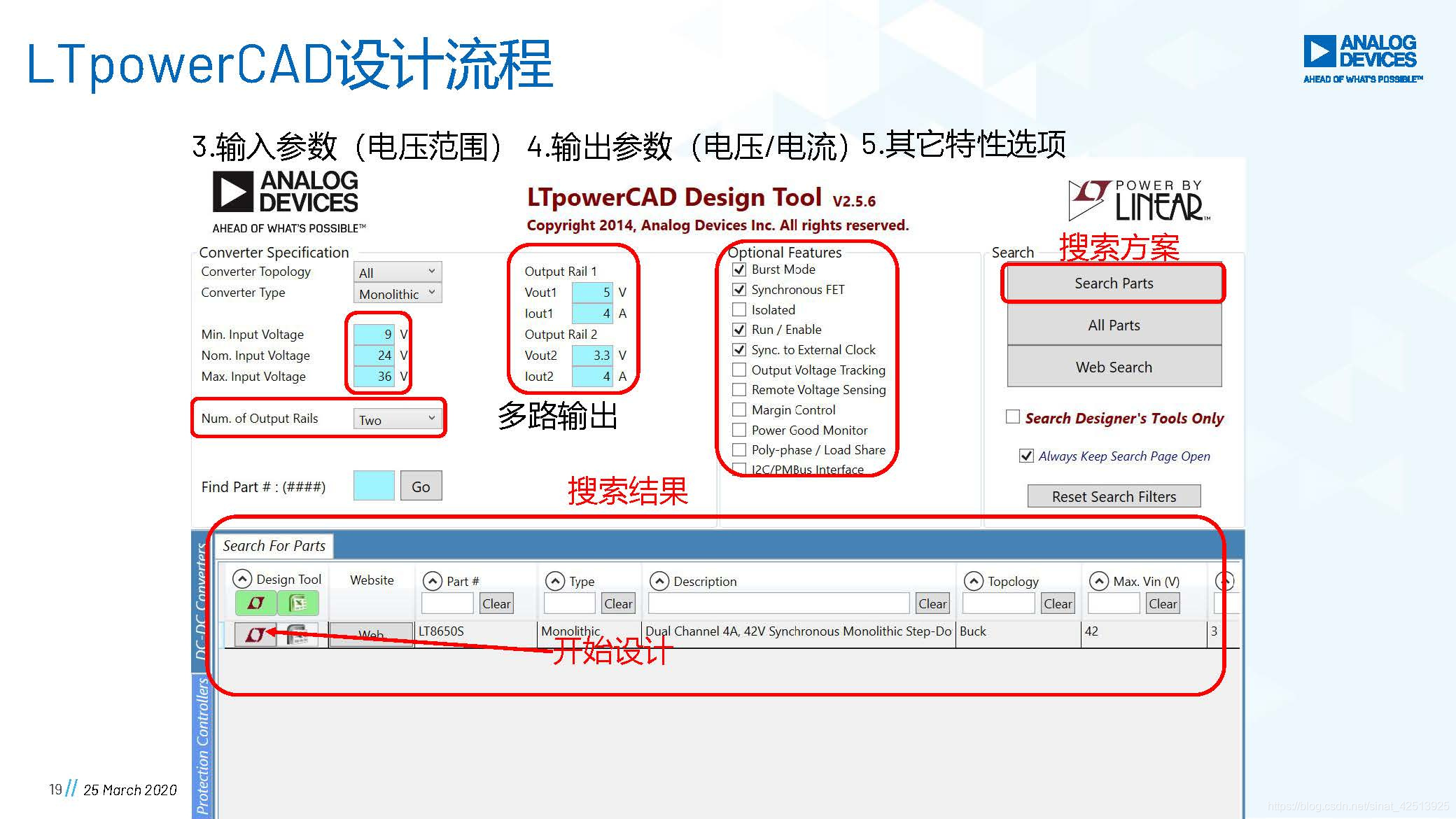Image resolution: width=1456 pixels, height=819 pixels.
Task: Click the Vout1 voltage value field
Action: (592, 293)
